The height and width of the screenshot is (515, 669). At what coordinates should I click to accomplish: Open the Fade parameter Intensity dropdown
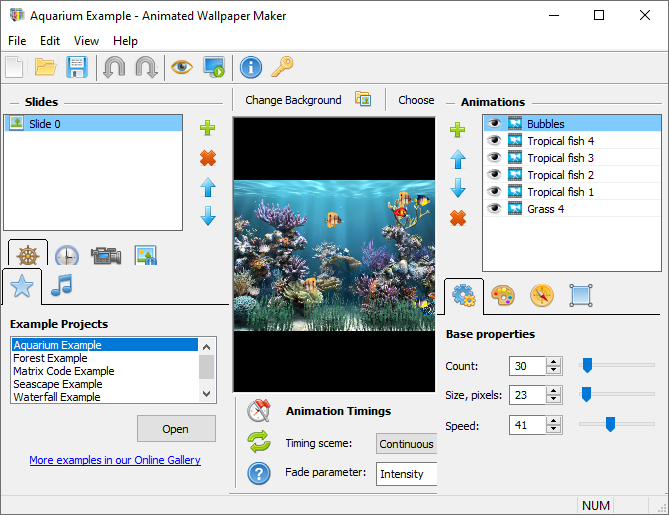407,474
